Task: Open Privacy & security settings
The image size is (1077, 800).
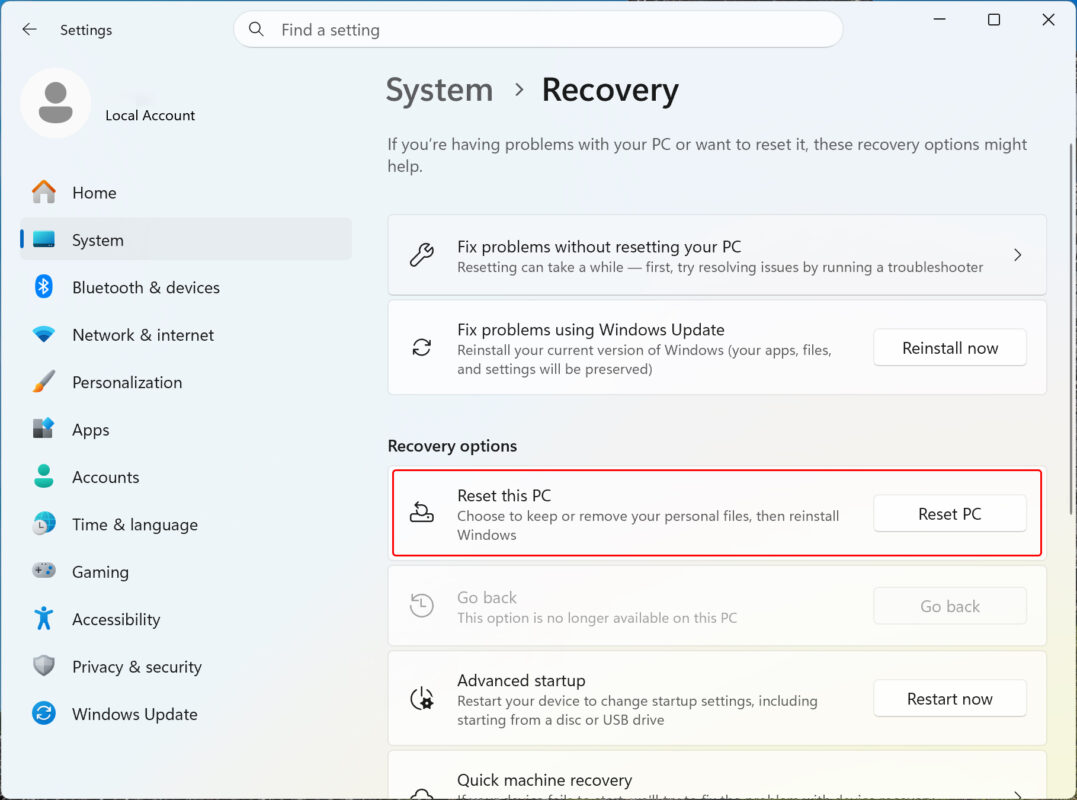Action: tap(185, 666)
